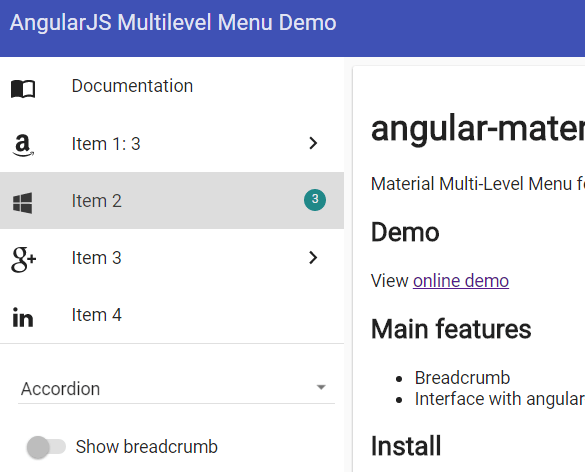
Task: Select the Item 3 menu entry
Action: (172, 257)
